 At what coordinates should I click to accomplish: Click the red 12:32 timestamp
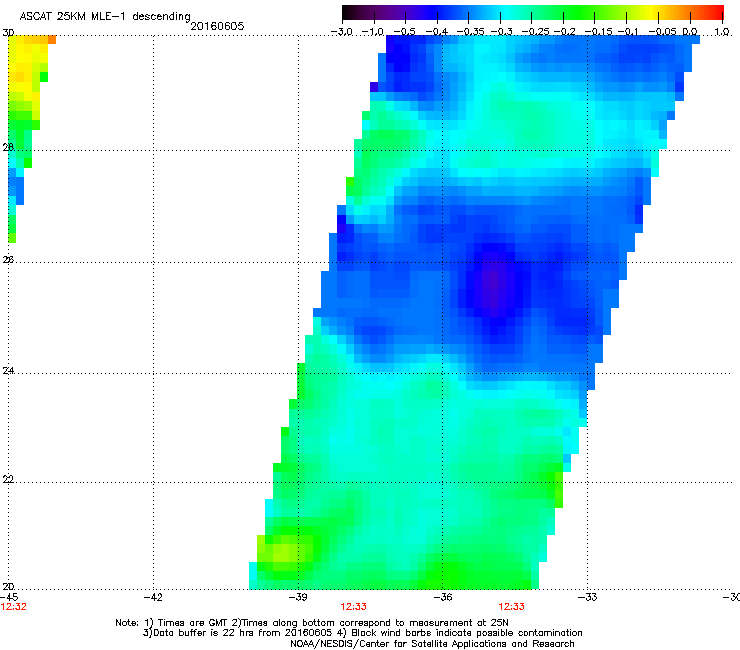(14, 607)
